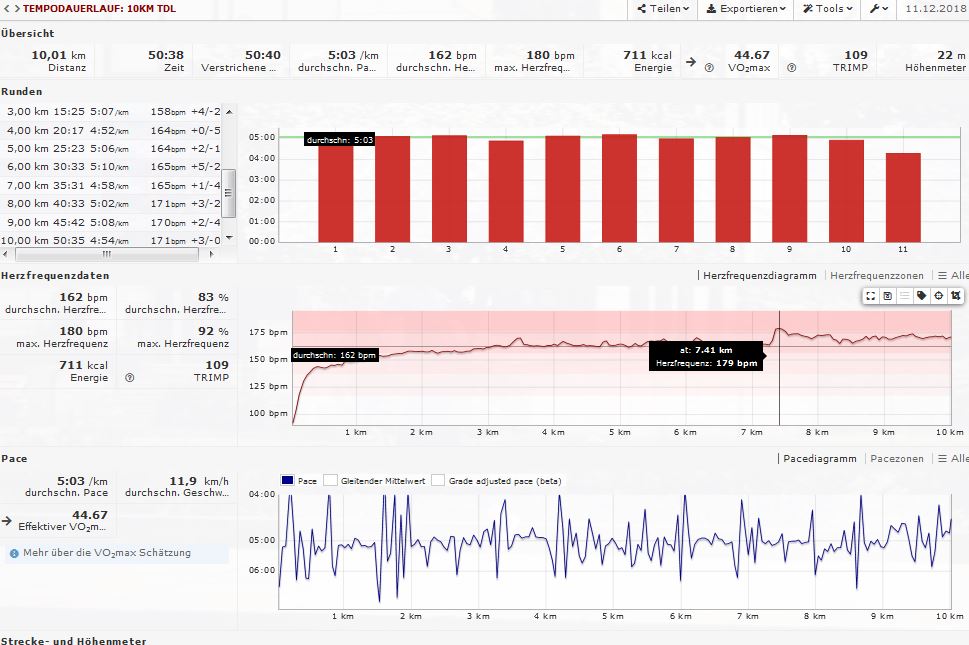Open the wrench settings dropdown
The width and height of the screenshot is (969, 645).
(879, 9)
